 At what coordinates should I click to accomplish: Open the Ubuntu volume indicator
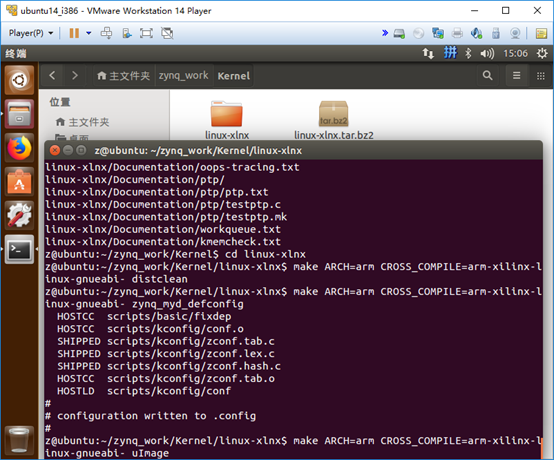487,54
